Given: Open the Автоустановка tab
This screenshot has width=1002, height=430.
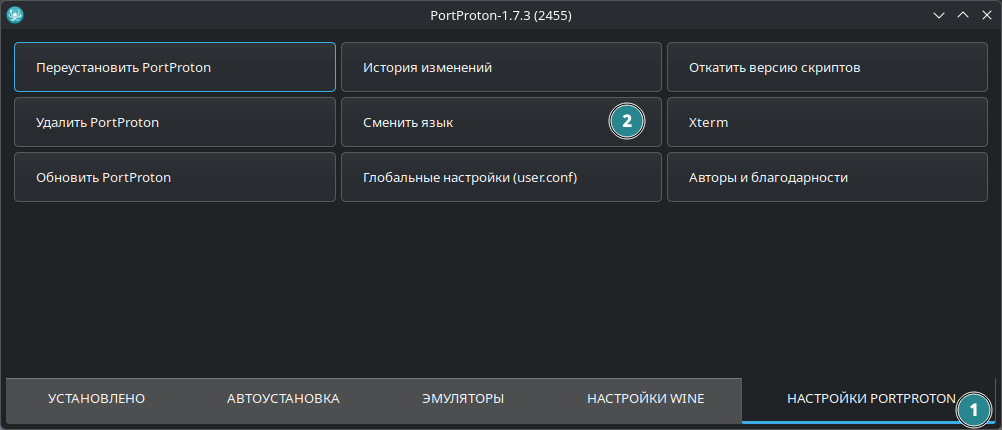Looking at the screenshot, I should coord(283,399).
